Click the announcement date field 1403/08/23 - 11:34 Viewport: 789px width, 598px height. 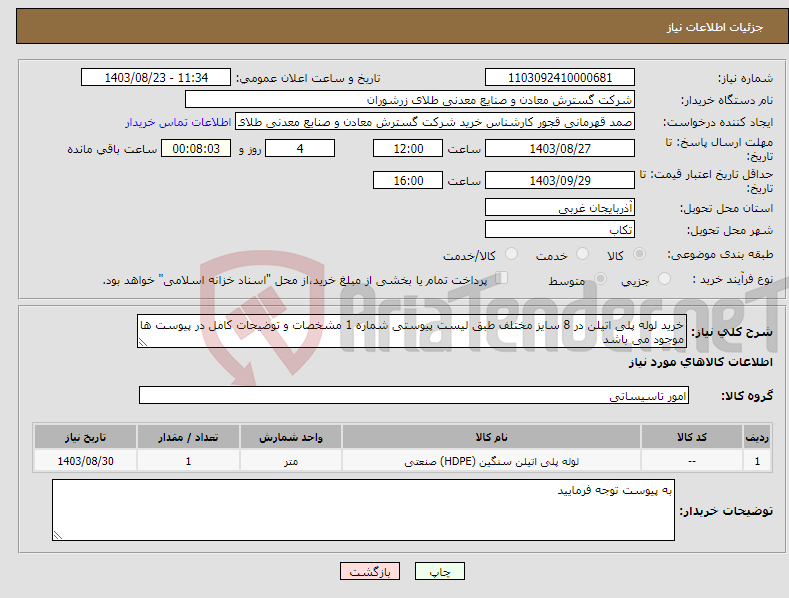click(156, 78)
